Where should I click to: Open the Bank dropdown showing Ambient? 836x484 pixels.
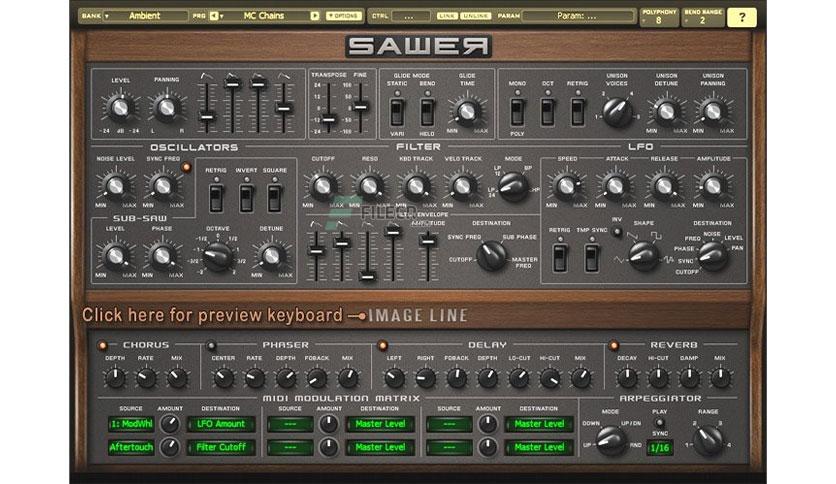coord(144,16)
